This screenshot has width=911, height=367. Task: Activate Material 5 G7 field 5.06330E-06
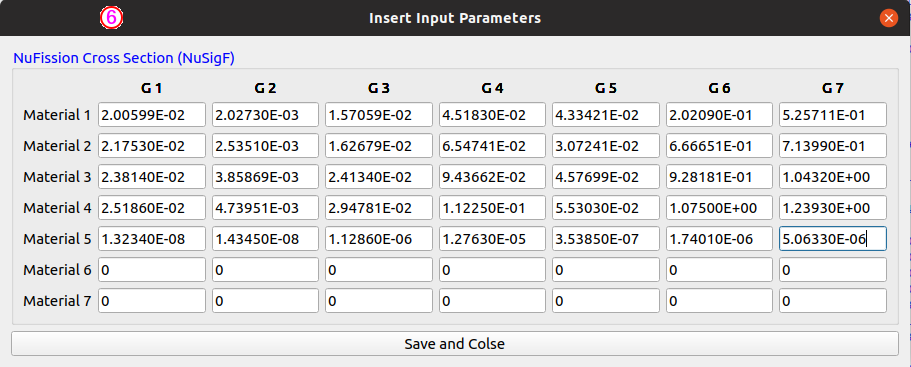click(833, 239)
